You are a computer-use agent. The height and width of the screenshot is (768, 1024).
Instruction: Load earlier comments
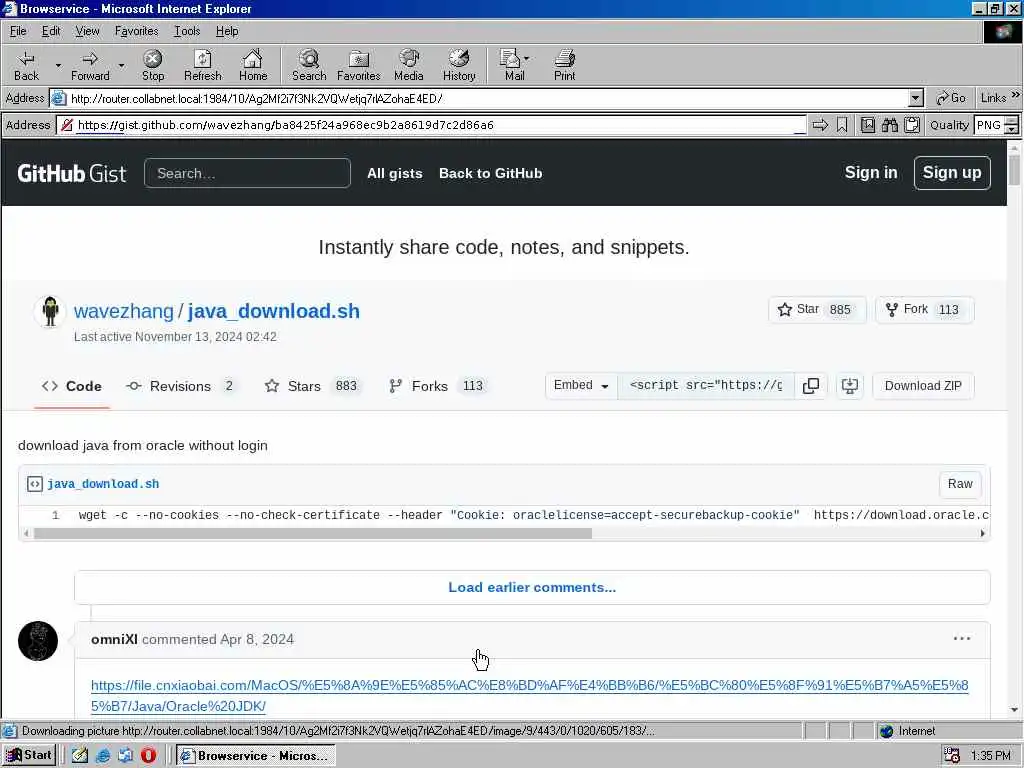pos(532,587)
